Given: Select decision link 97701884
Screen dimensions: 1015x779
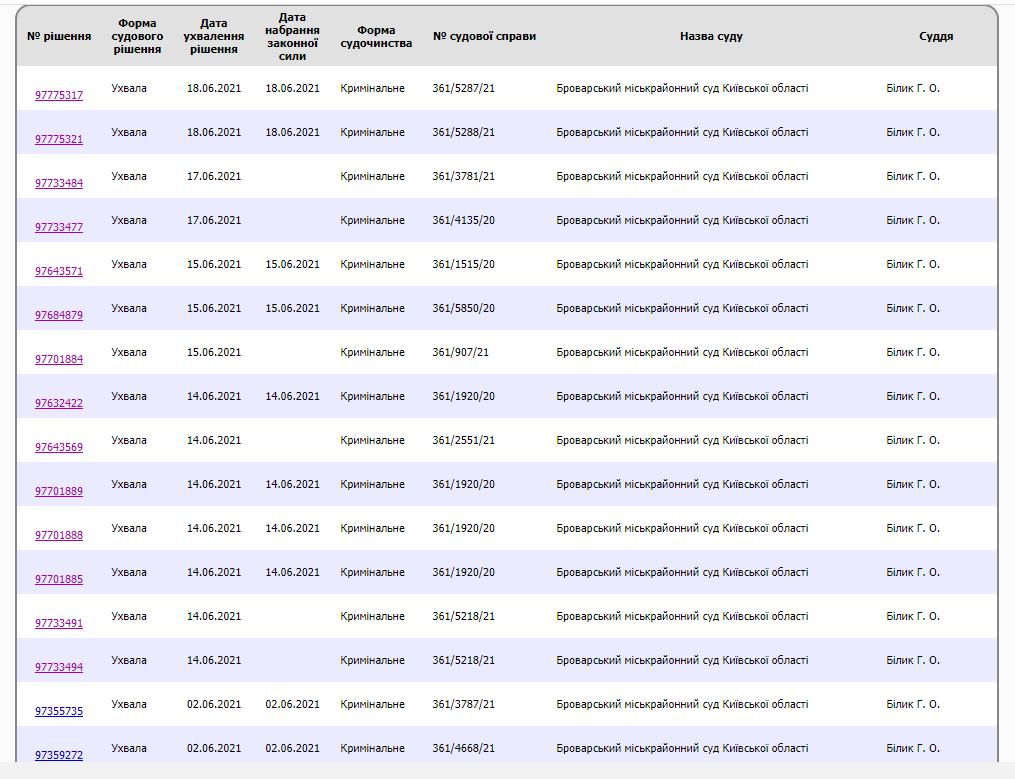Looking at the screenshot, I should click(59, 360).
